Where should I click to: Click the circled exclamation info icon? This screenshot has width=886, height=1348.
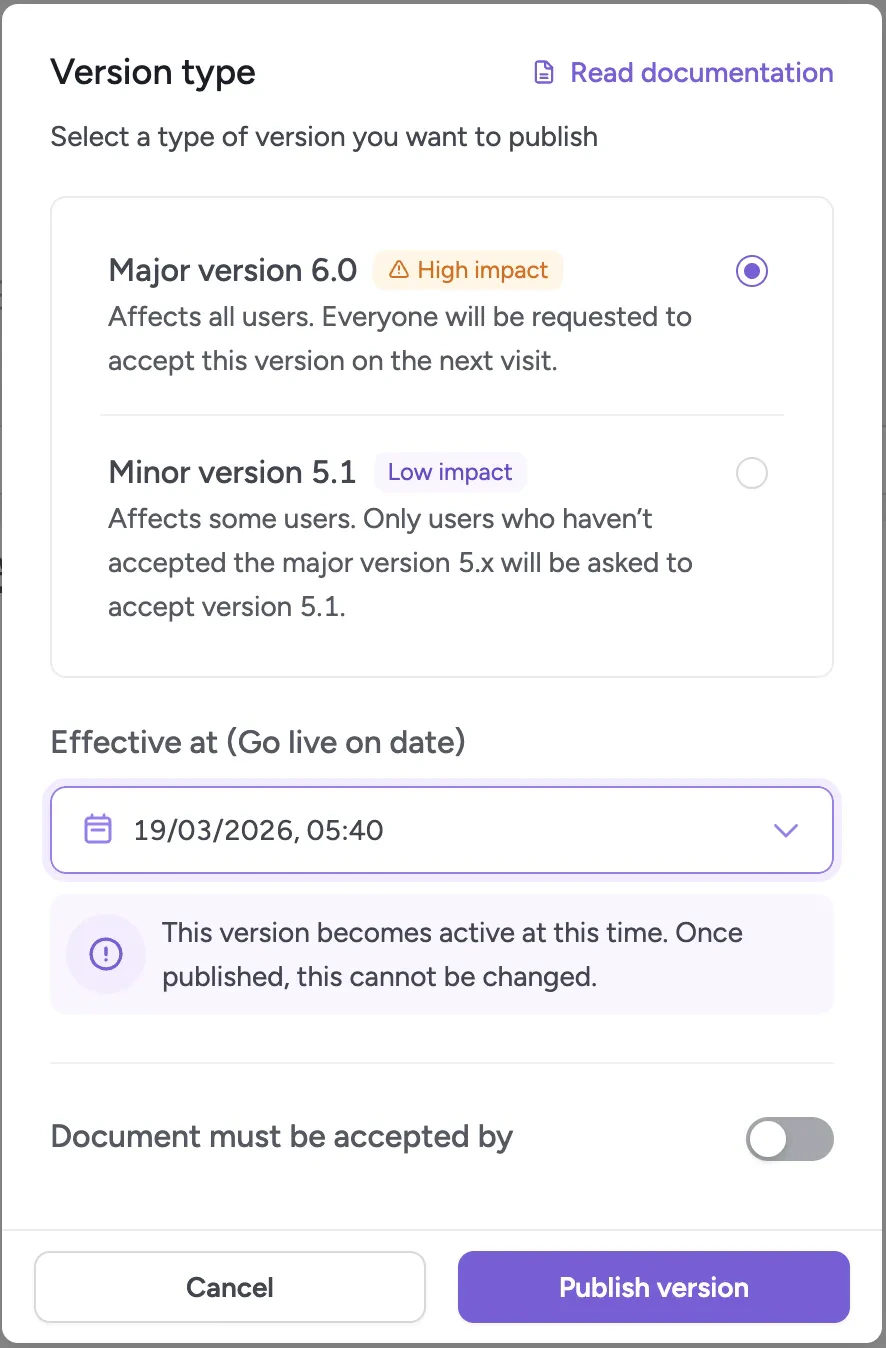pos(105,954)
